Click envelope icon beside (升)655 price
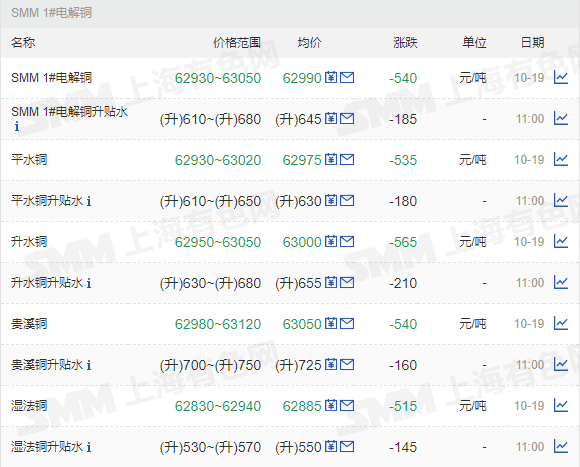 [x=347, y=283]
